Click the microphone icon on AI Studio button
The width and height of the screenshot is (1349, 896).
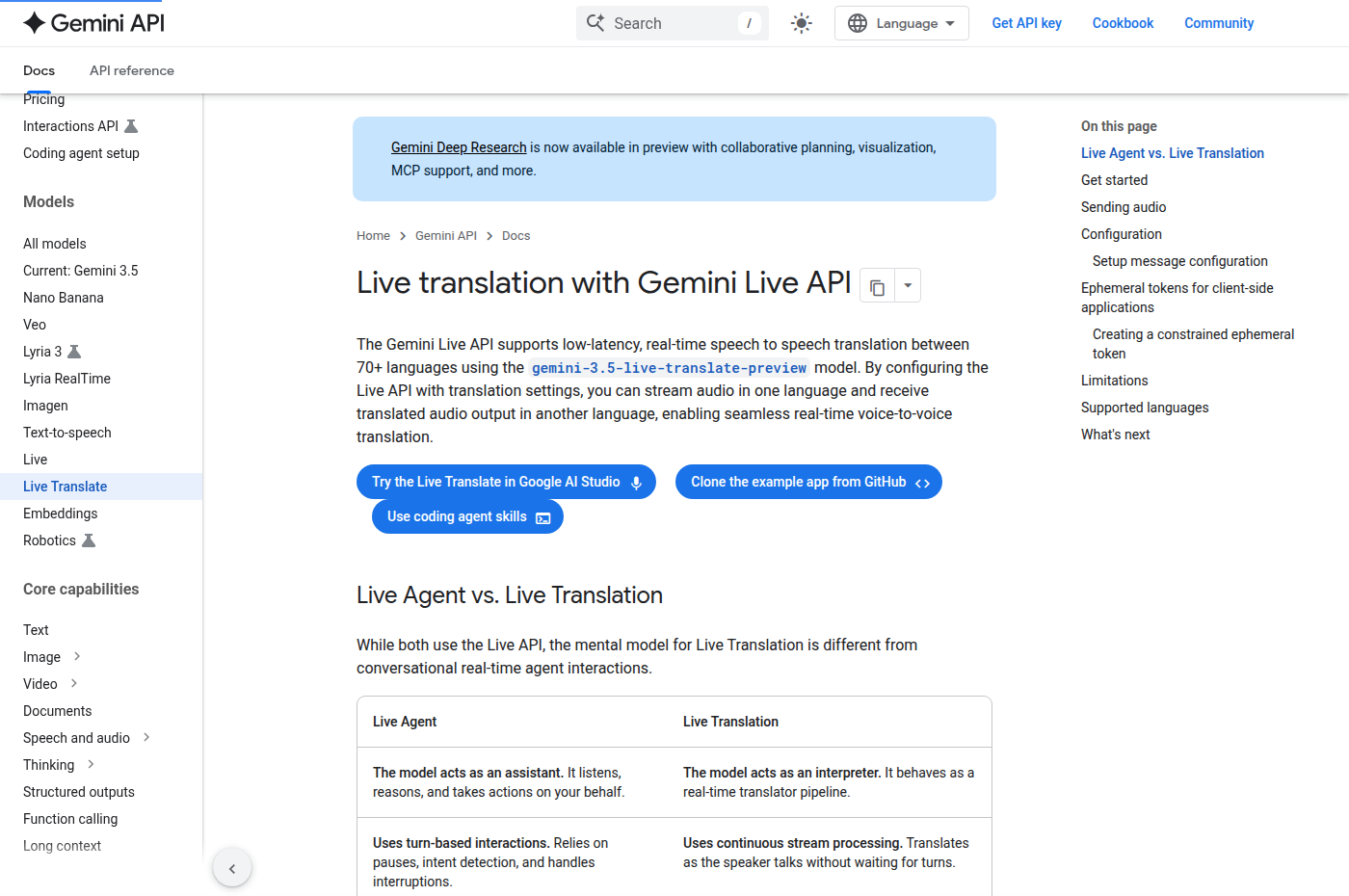coord(636,483)
